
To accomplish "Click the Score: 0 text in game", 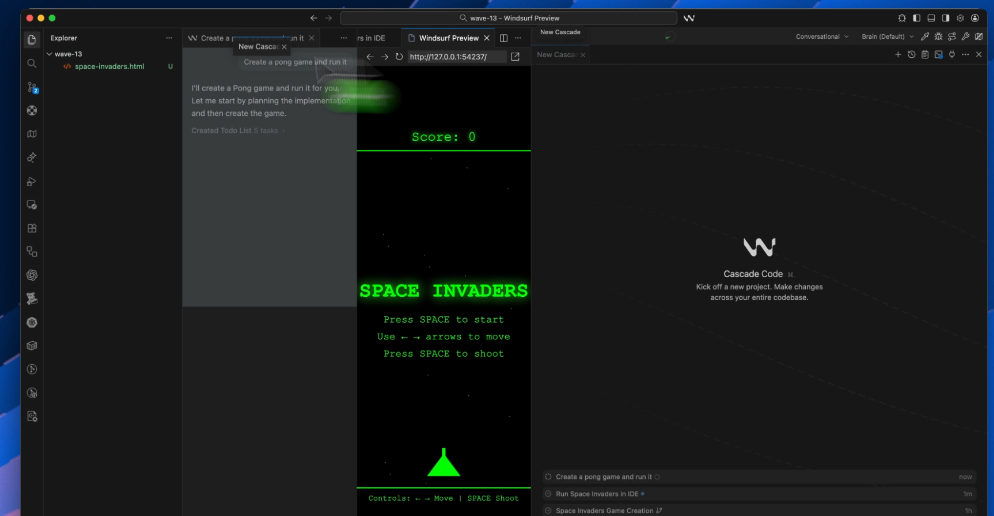I will coord(444,137).
